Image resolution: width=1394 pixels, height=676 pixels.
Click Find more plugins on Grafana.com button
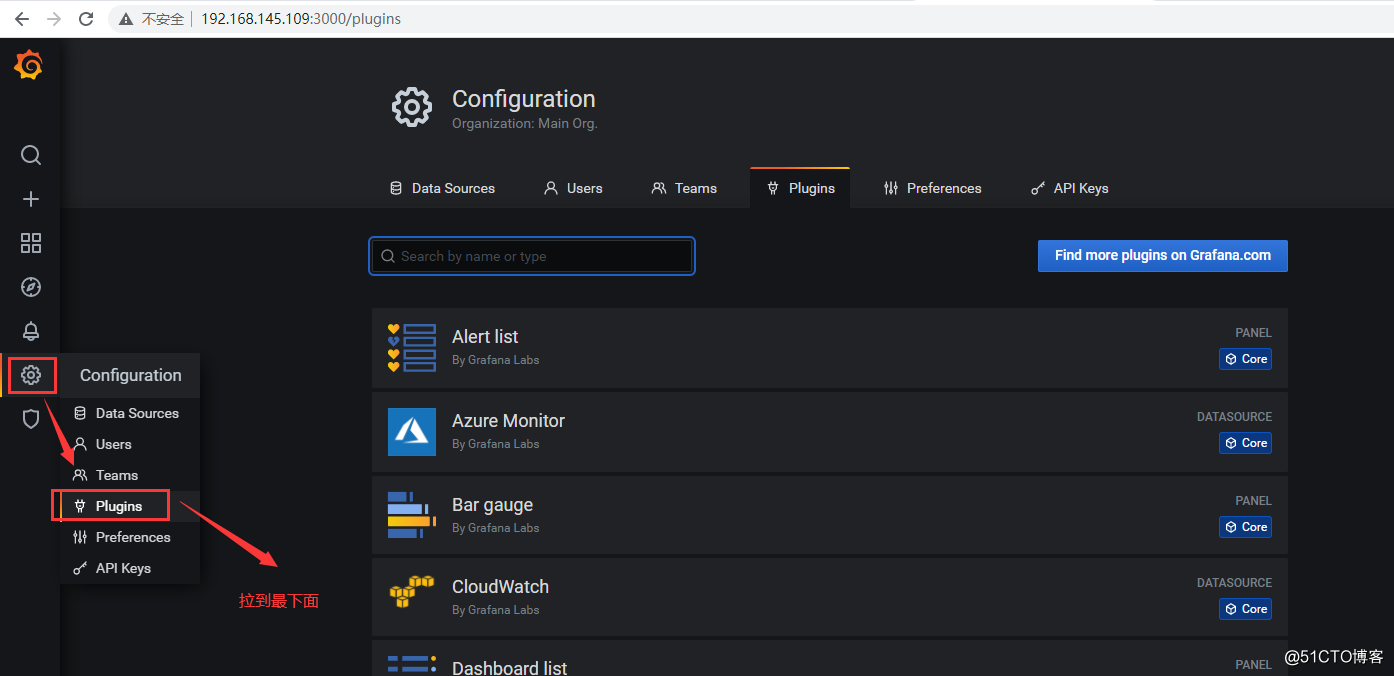click(1163, 255)
